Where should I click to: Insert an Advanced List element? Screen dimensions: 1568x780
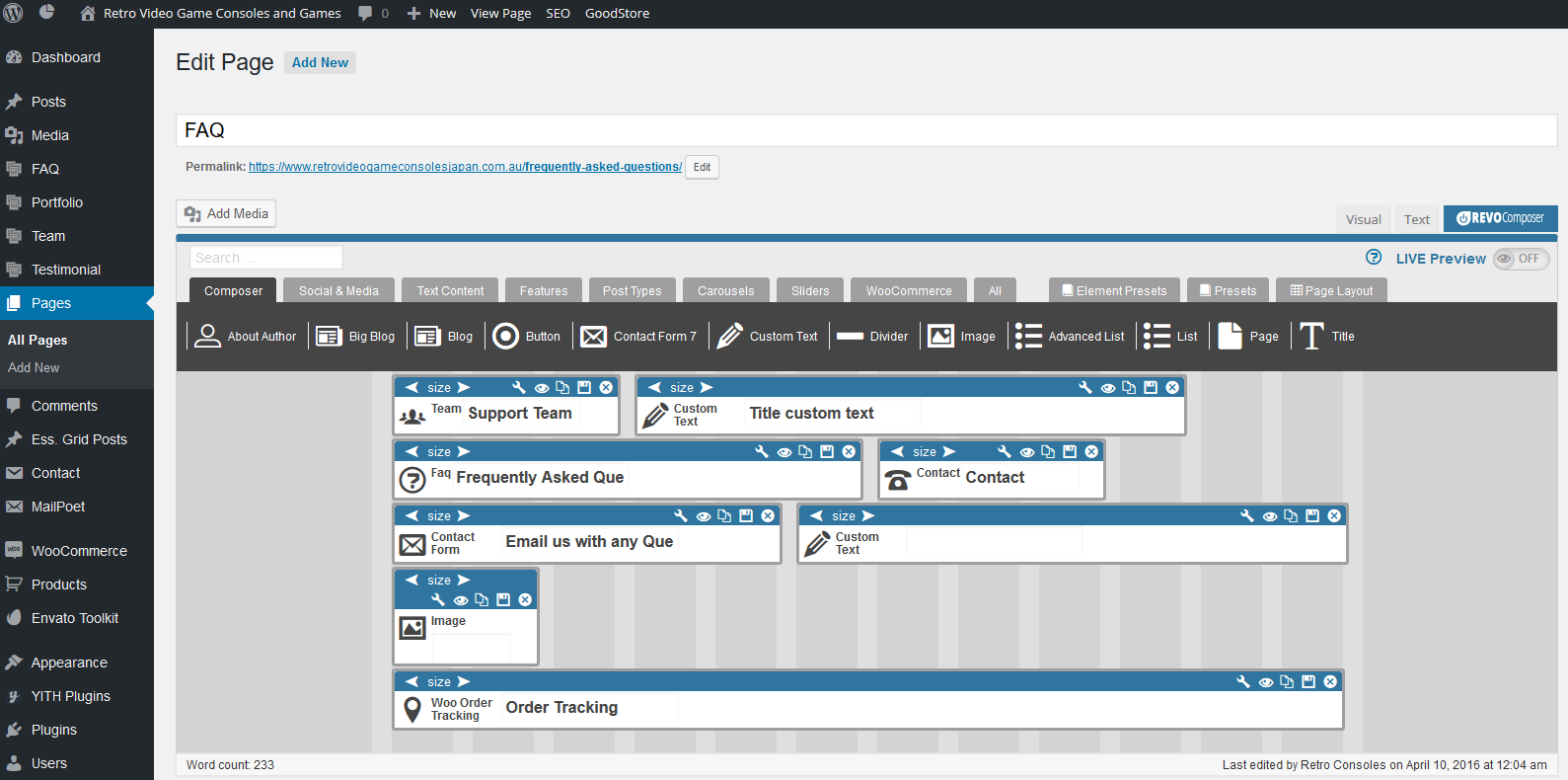[1071, 337]
